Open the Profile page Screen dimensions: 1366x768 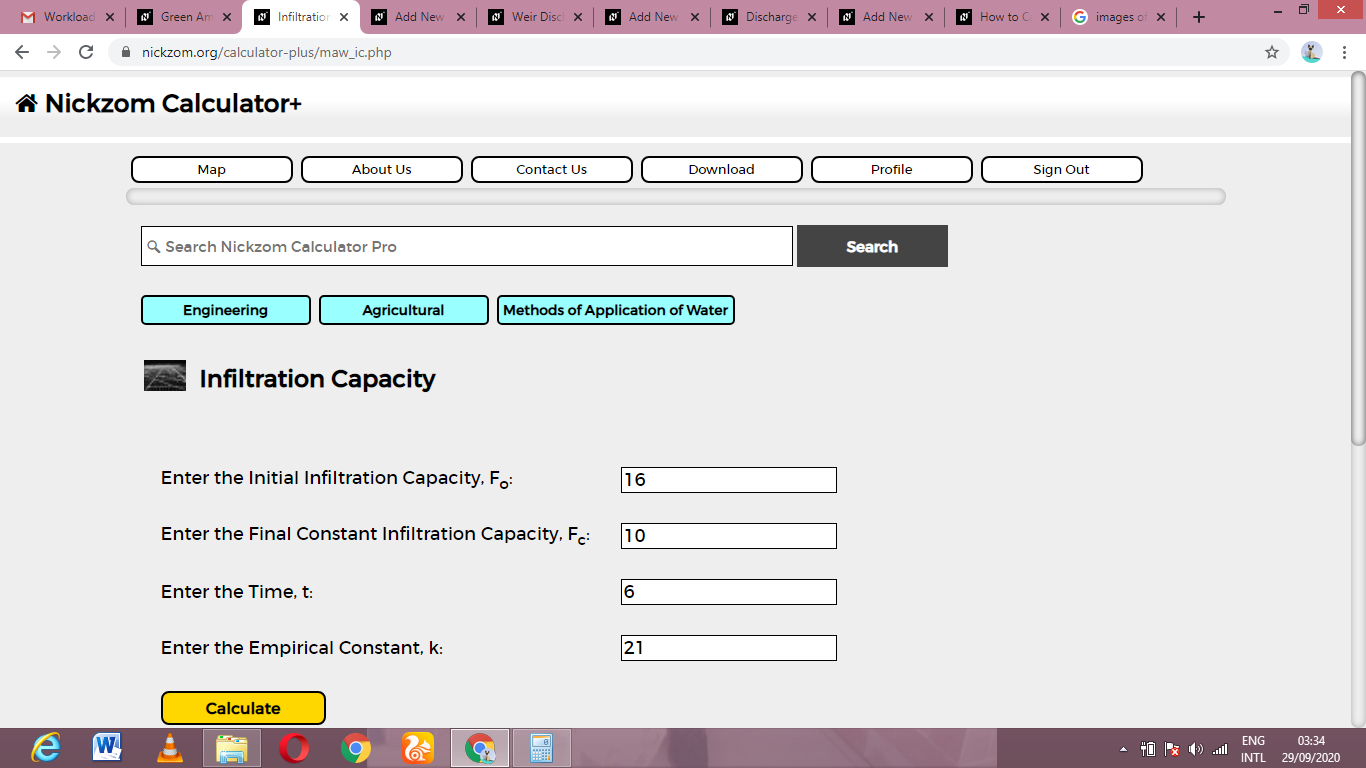(892, 169)
